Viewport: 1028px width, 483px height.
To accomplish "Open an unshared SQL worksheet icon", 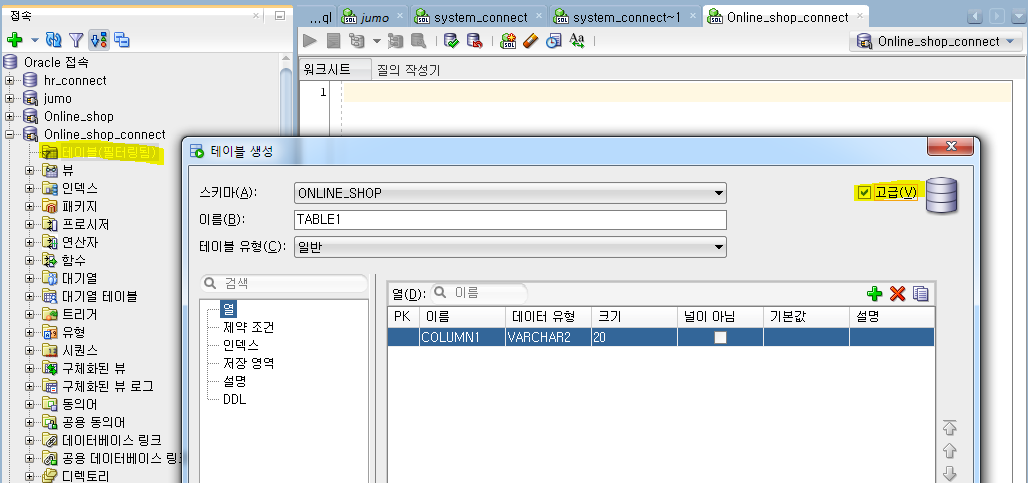I will pos(508,41).
